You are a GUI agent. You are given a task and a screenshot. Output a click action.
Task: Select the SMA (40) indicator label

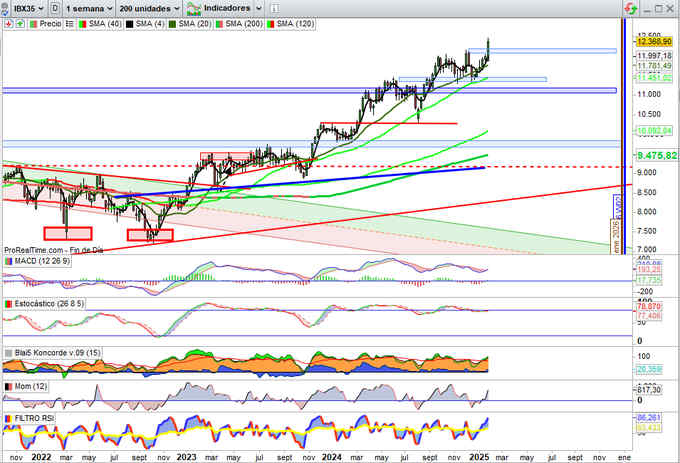click(98, 21)
